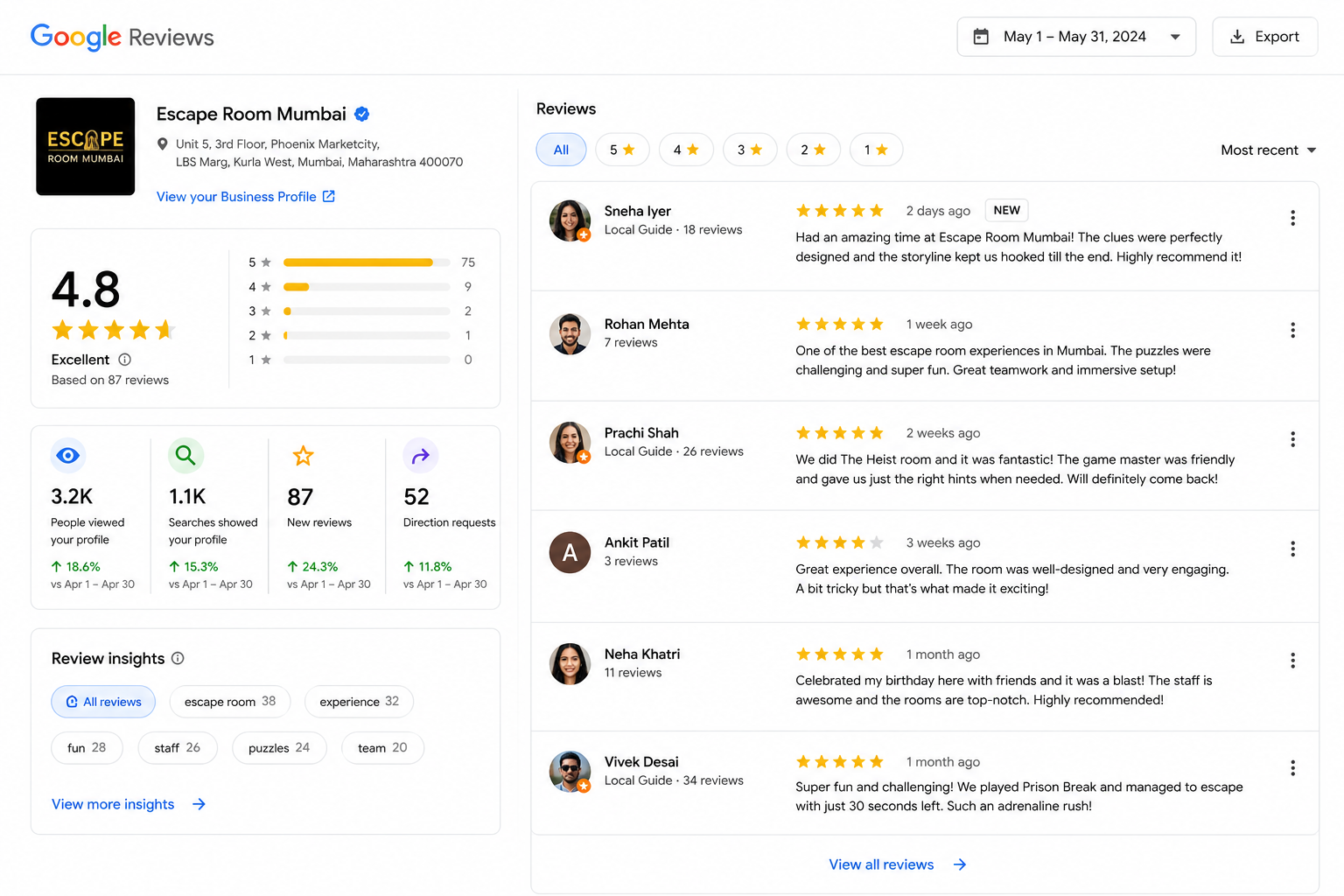The image size is (1344, 896).
Task: Click the magnifier icon for searches
Action: point(185,455)
